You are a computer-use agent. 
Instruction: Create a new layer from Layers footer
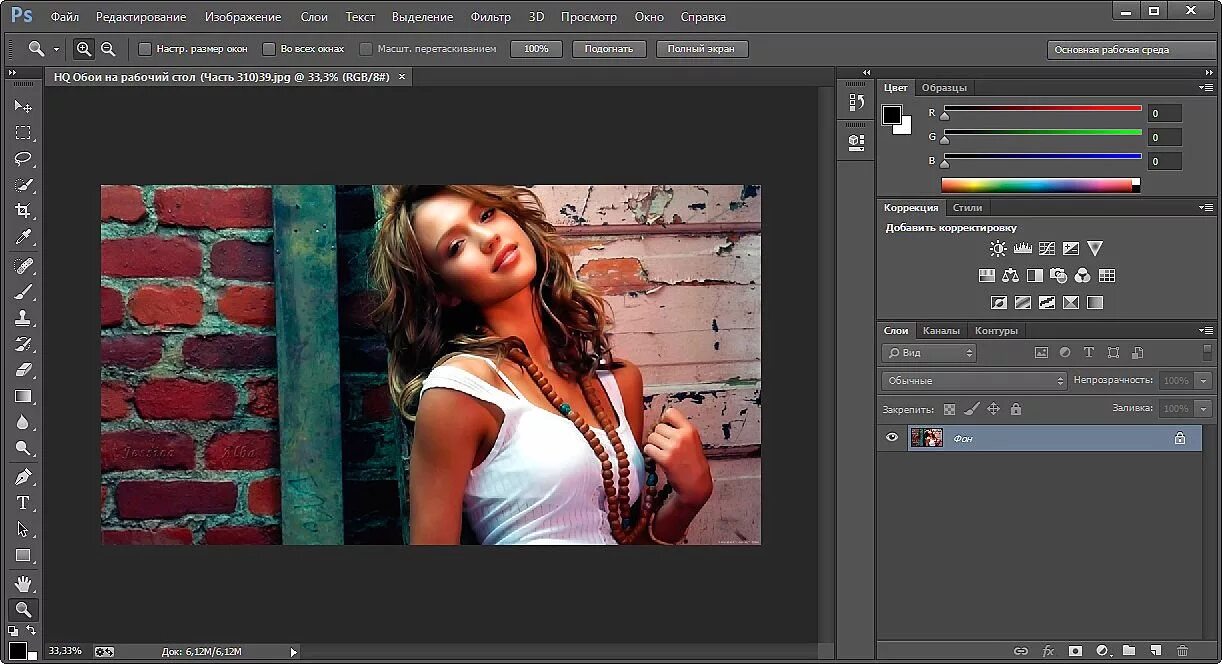1155,651
